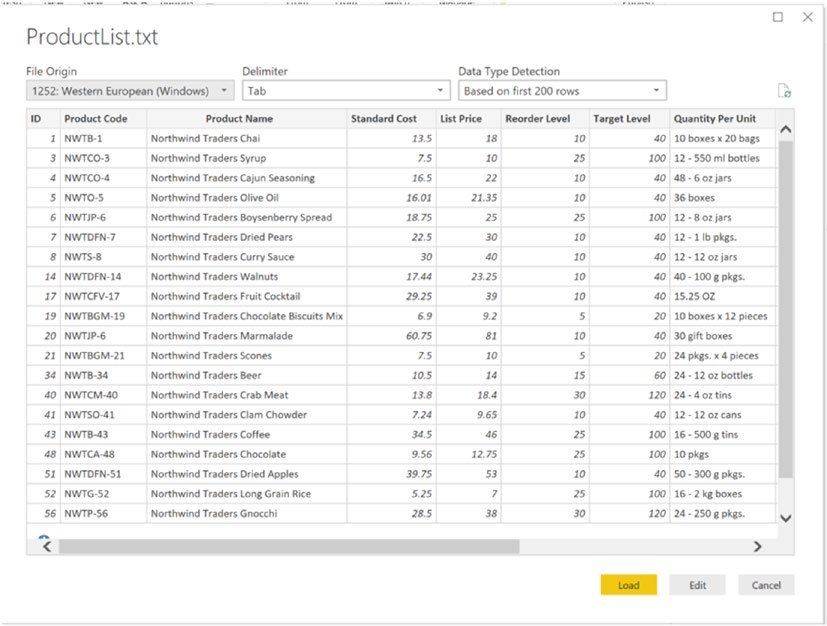This screenshot has height=626, width=827.
Task: Open the Delimiter dropdown set to Tab
Action: pos(346,91)
